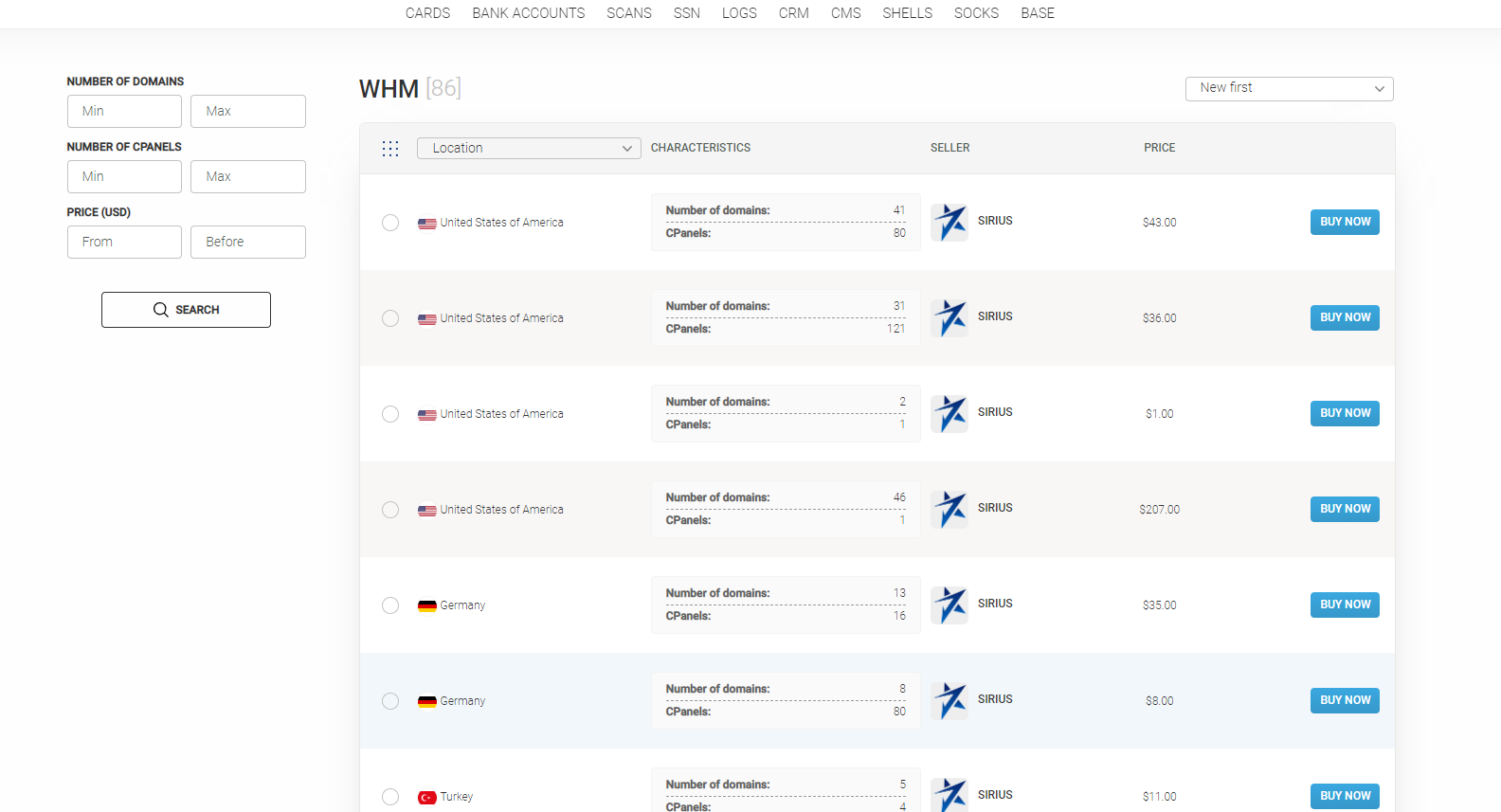Click BUY NOW for the $207.00 listing
1501x812 pixels.
click(x=1345, y=509)
